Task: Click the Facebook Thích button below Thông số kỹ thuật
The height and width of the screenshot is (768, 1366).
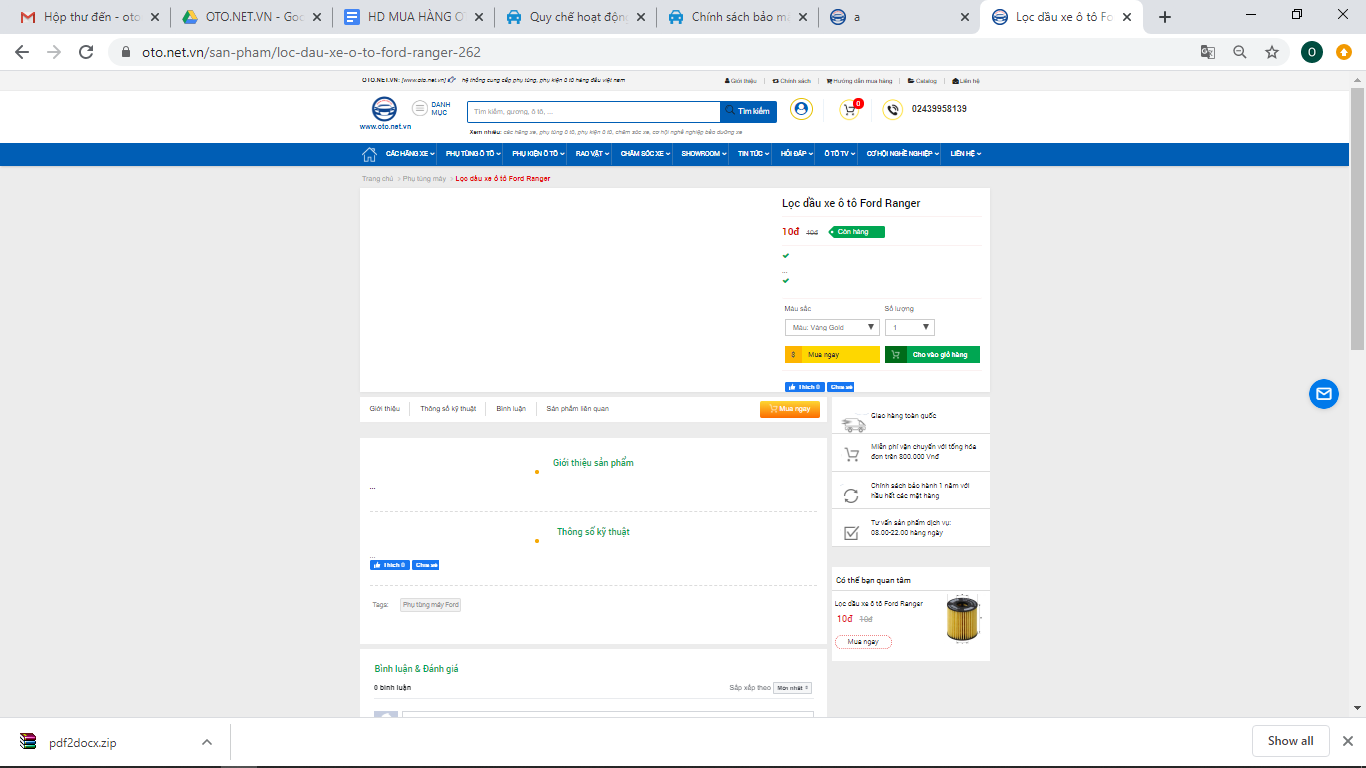Action: (390, 565)
